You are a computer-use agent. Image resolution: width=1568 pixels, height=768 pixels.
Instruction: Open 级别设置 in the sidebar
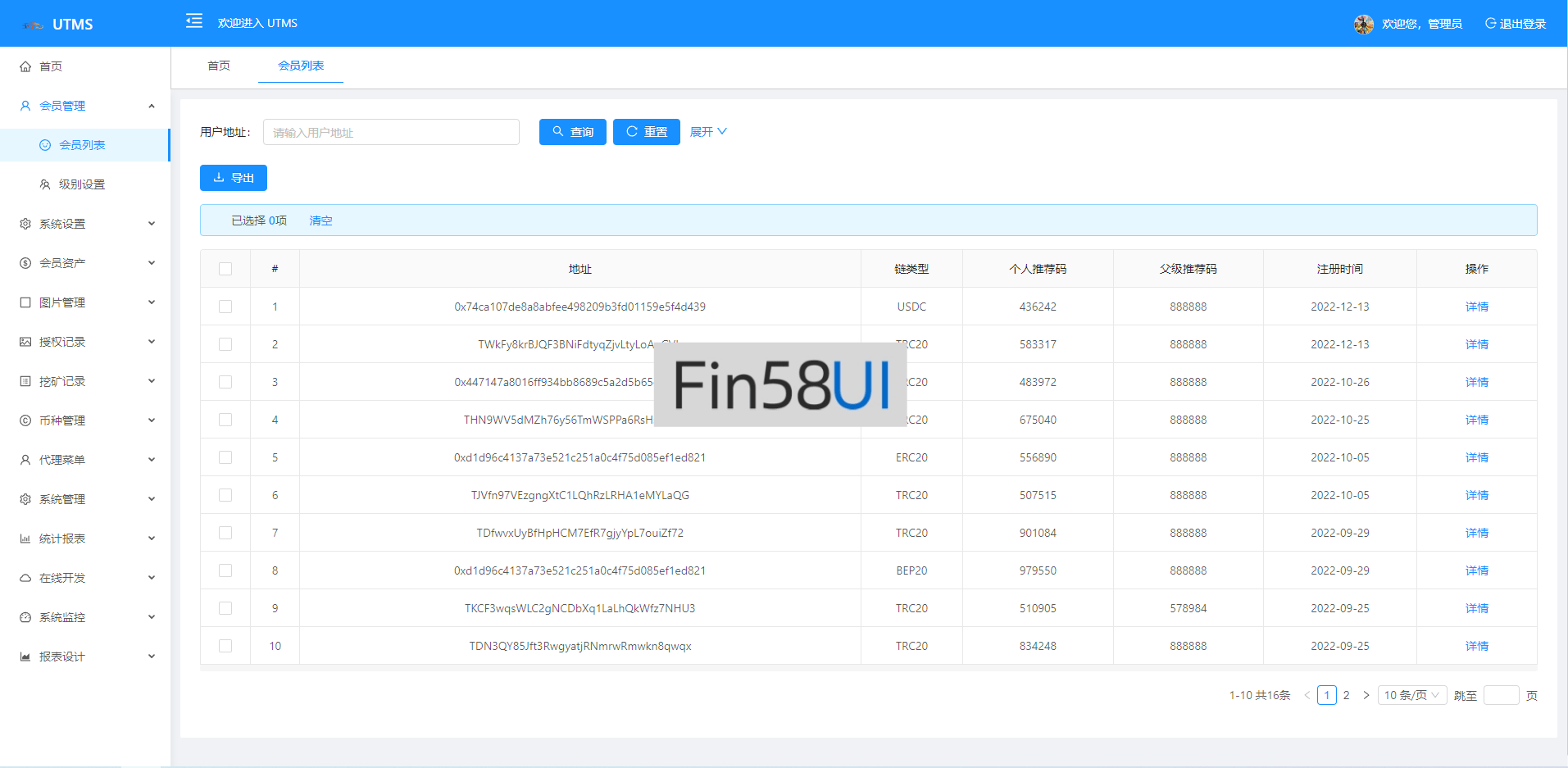pyautogui.click(x=82, y=184)
